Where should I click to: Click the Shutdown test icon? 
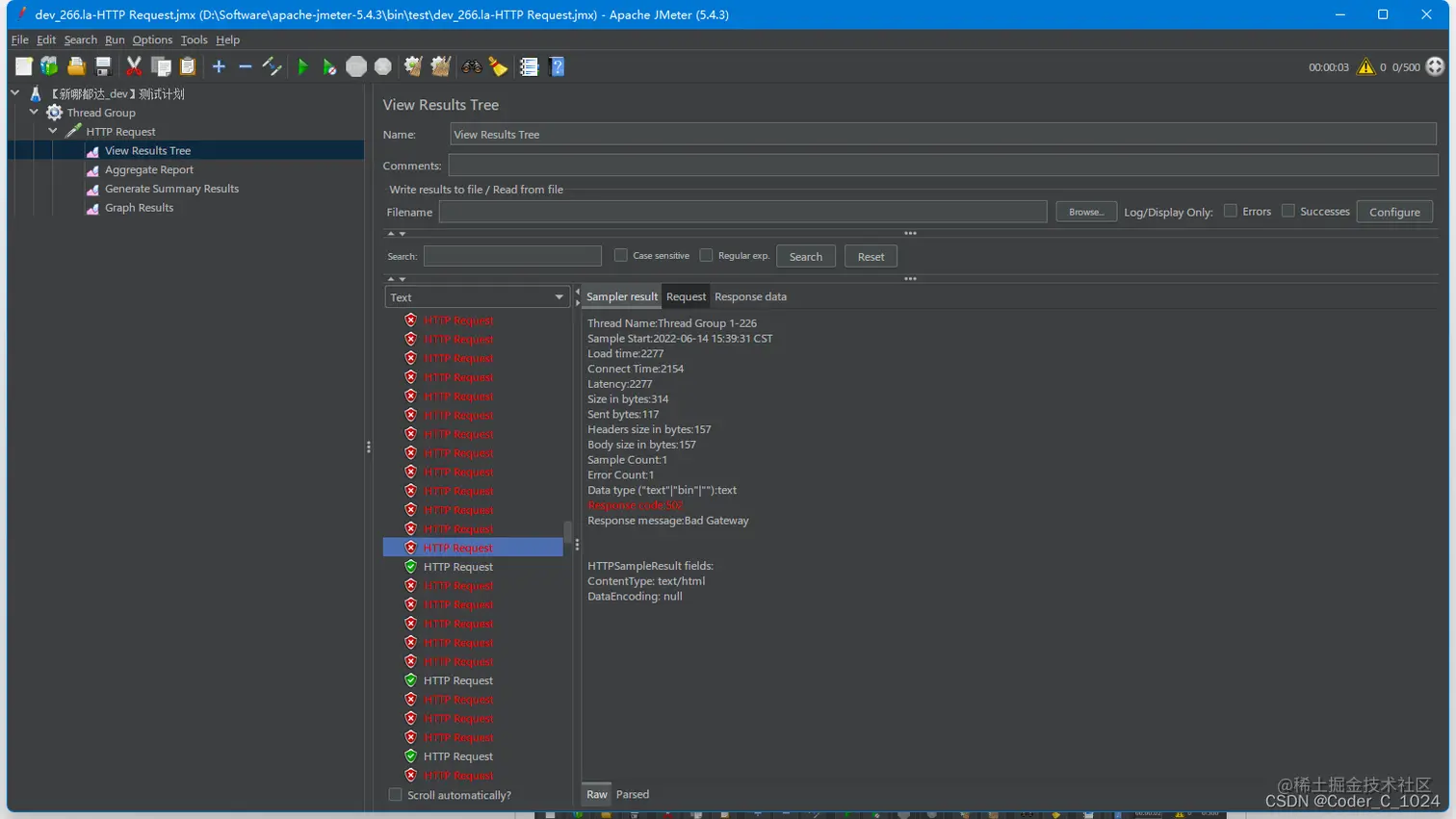click(x=383, y=66)
